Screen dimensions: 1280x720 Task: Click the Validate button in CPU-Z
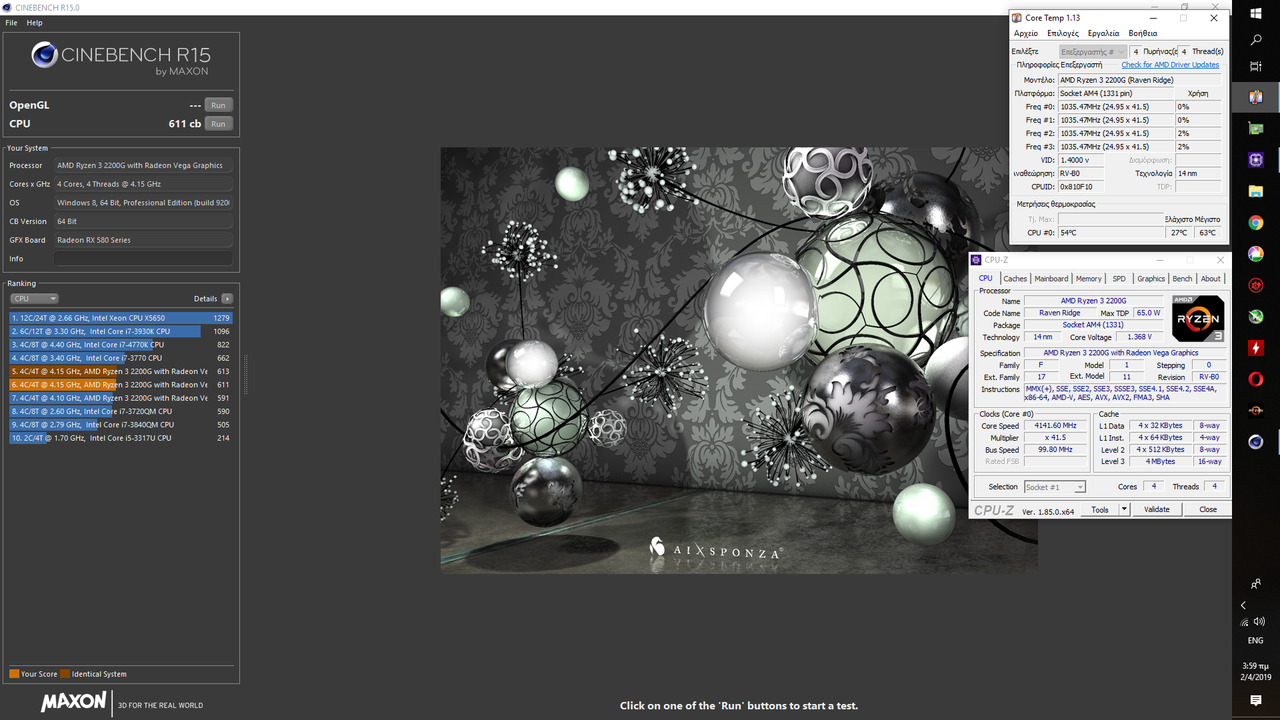pos(1156,509)
